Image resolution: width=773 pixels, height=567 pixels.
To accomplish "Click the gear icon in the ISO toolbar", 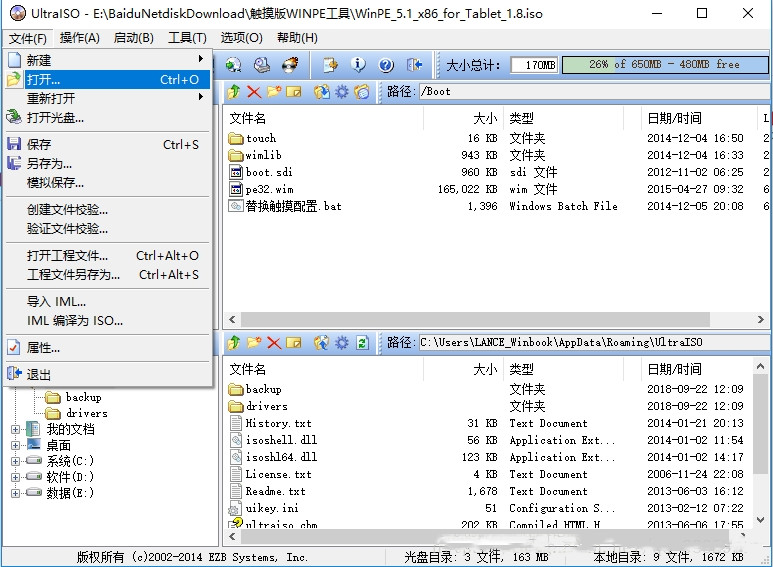I will click(x=342, y=91).
